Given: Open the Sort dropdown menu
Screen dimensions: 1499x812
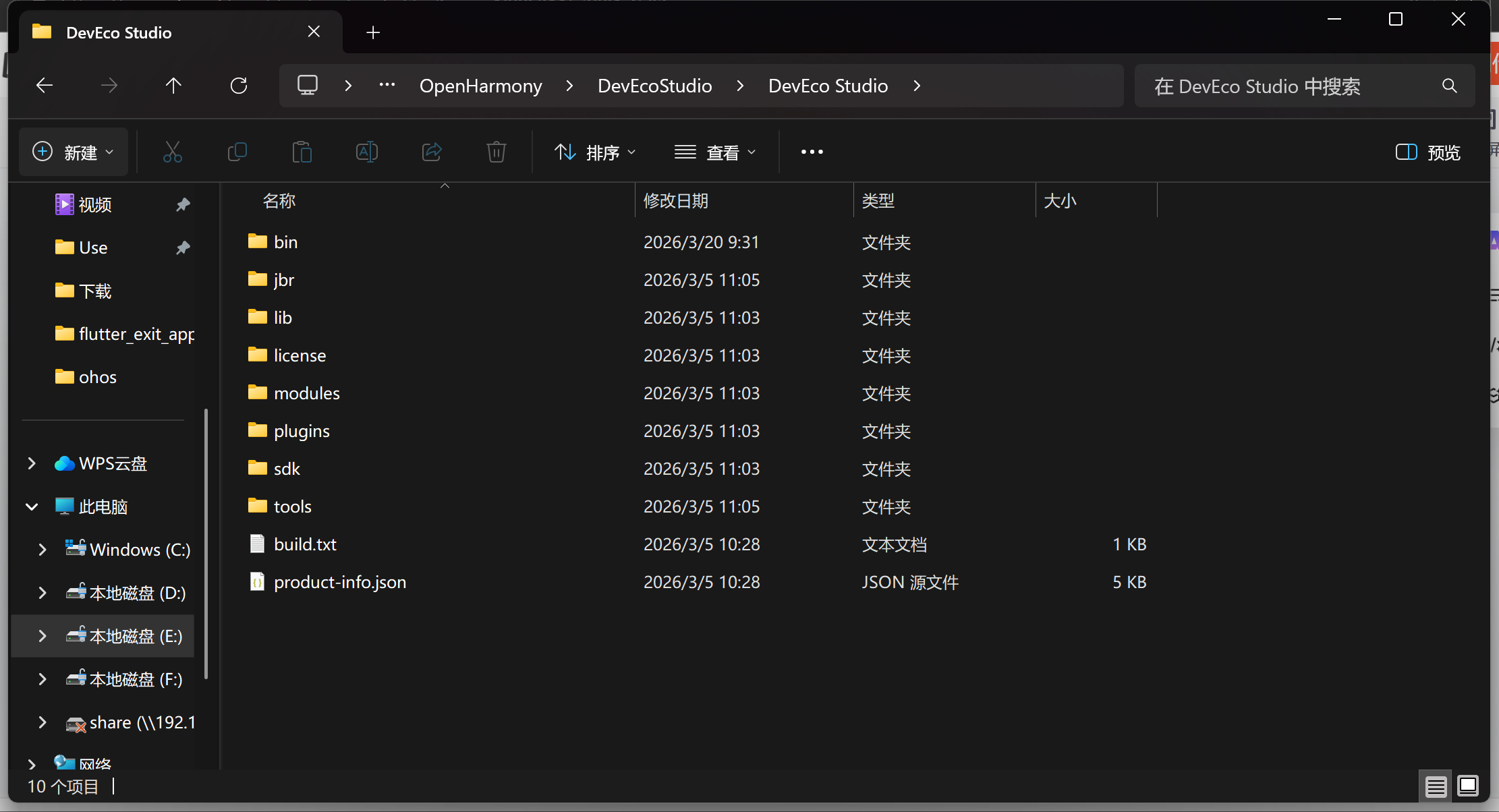Looking at the screenshot, I should pyautogui.click(x=594, y=152).
